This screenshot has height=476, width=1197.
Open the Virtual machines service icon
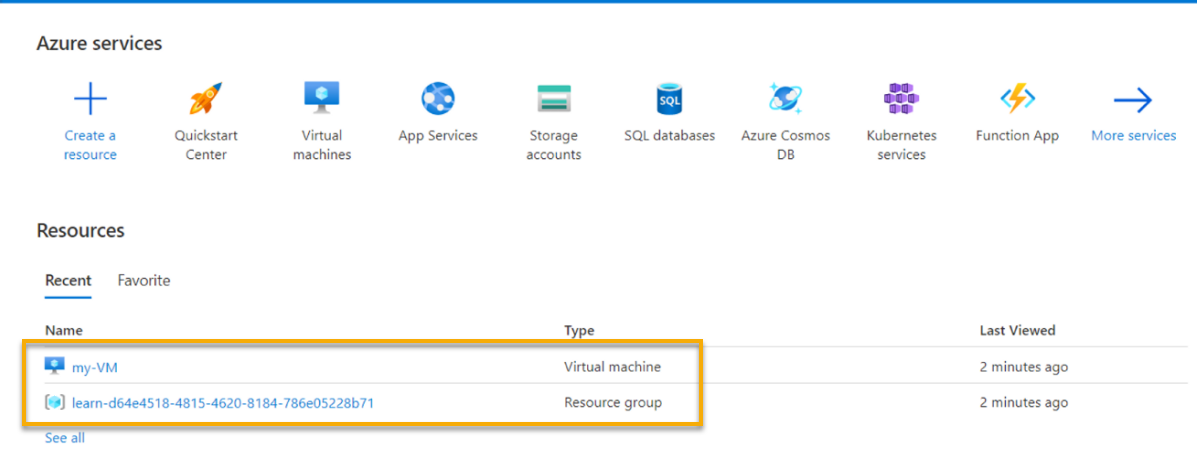pos(321,98)
